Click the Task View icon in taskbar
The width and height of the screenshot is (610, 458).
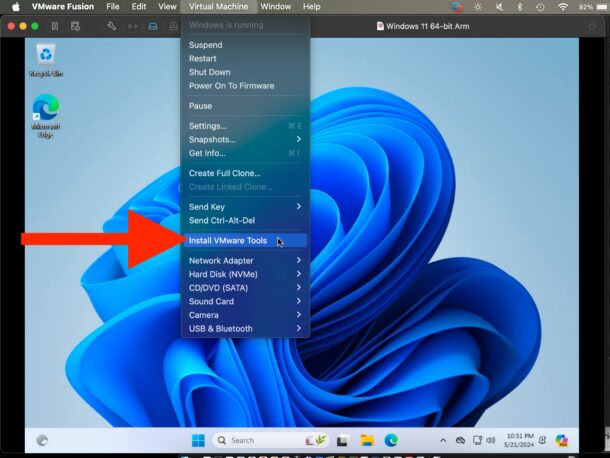point(342,440)
